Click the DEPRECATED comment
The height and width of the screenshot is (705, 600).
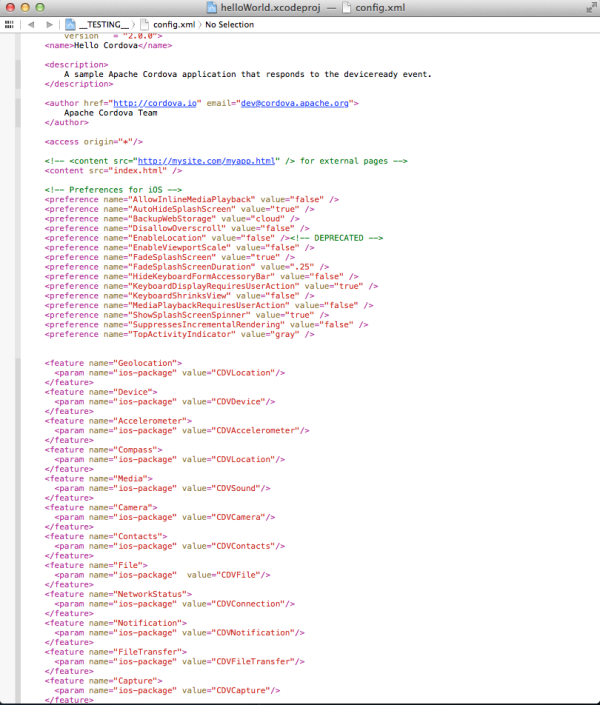tap(336, 238)
